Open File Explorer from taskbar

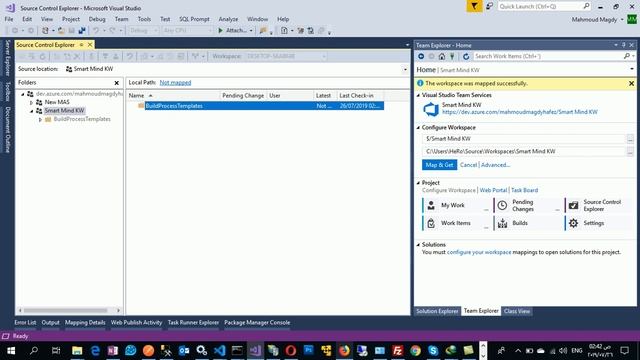pos(77,351)
